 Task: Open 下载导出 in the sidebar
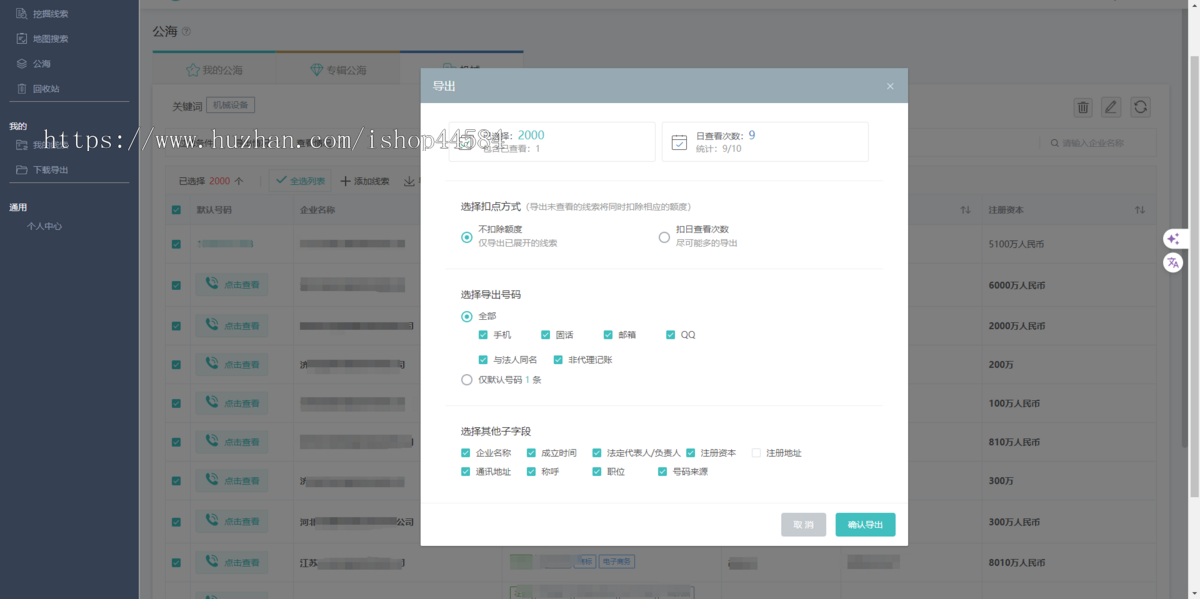point(51,170)
